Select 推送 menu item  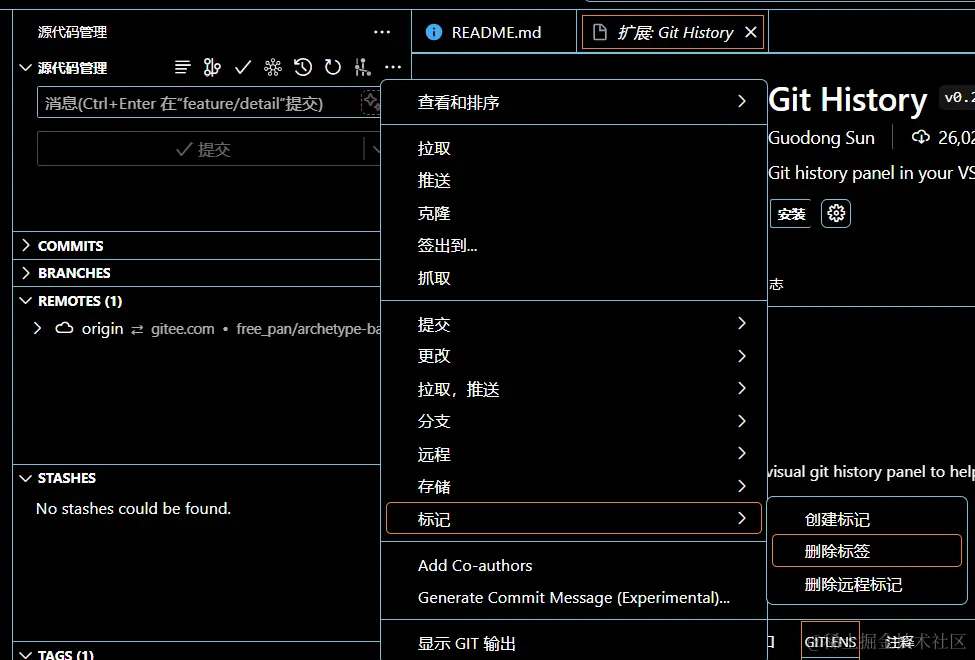pyautogui.click(x=573, y=180)
